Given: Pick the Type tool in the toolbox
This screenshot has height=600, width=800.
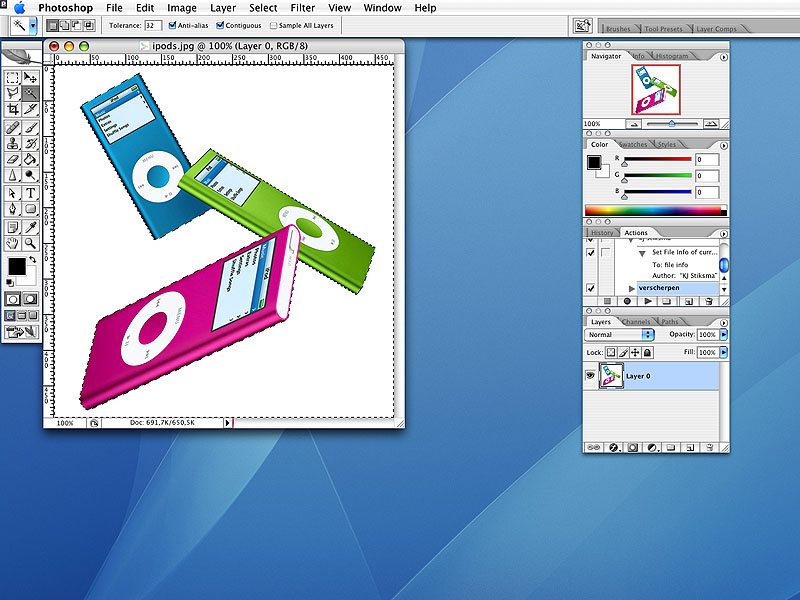Looking at the screenshot, I should click(x=31, y=193).
